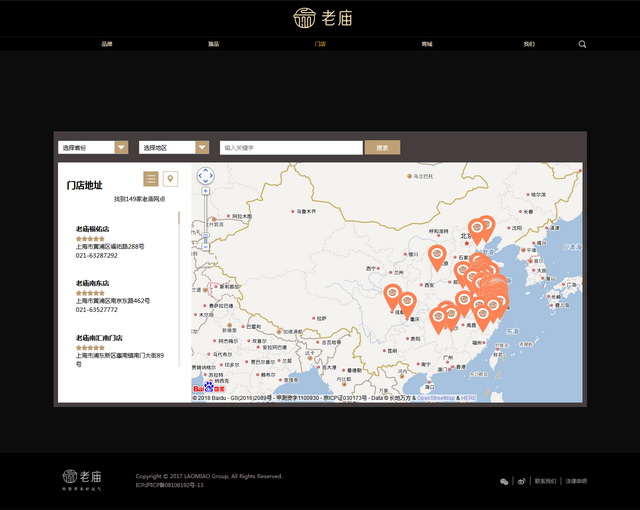
Task: Switch to store list view icon
Action: click(x=151, y=179)
